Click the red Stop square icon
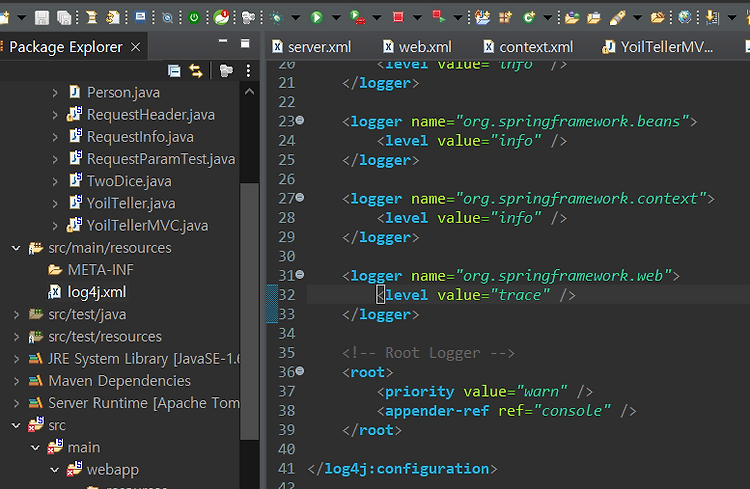Image resolution: width=750 pixels, height=489 pixels. point(397,17)
